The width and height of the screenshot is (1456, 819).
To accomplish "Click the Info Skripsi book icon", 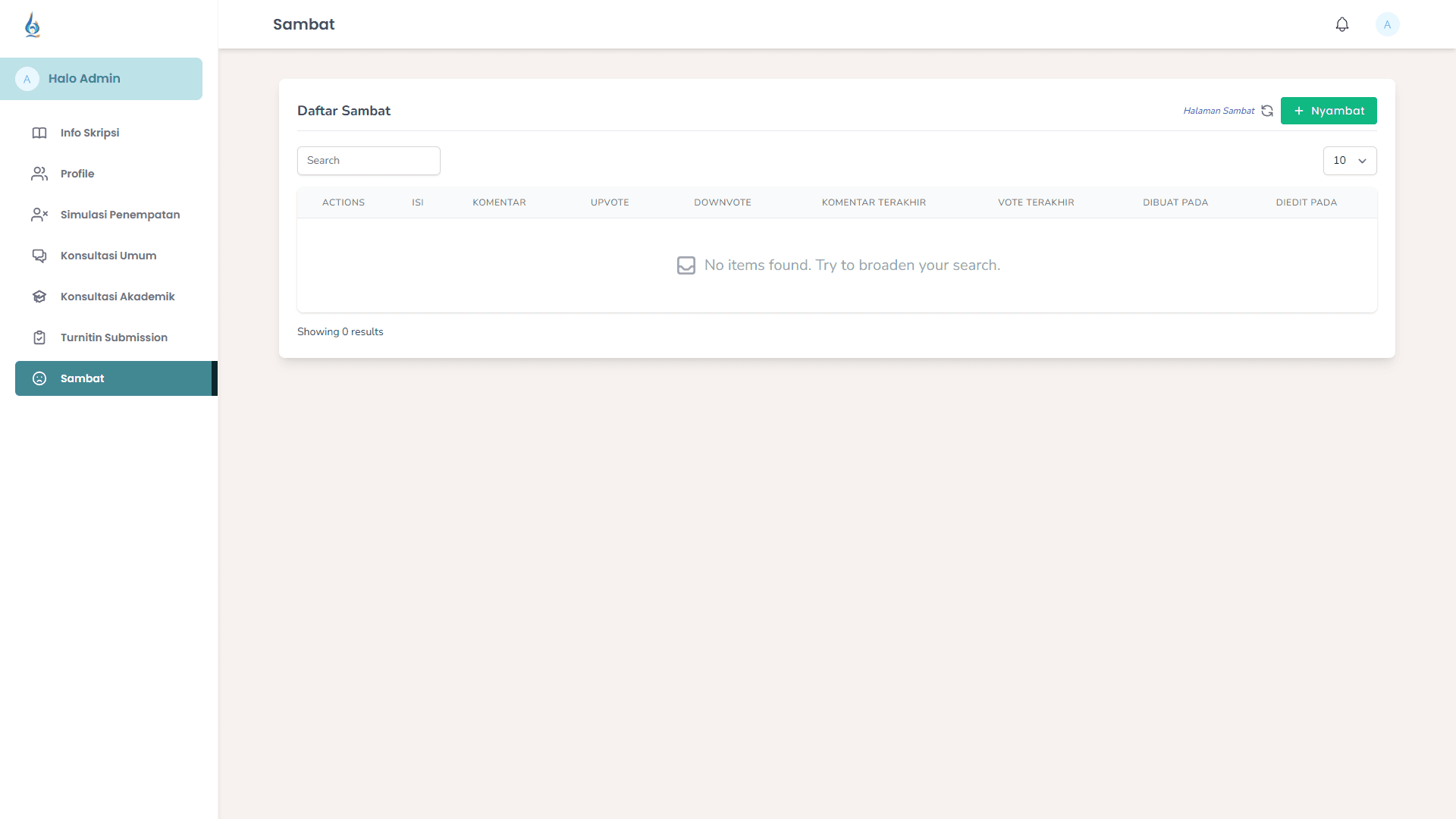I will click(39, 133).
